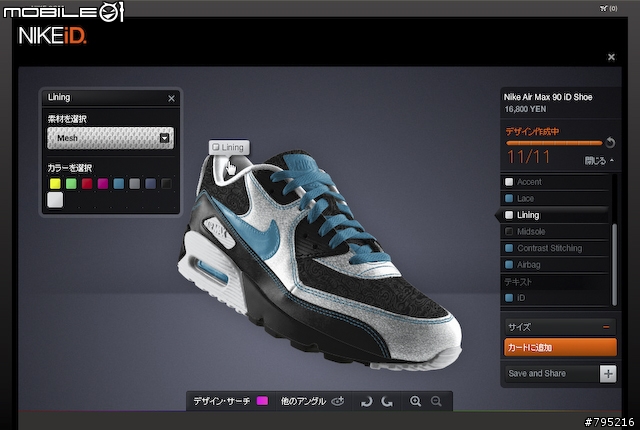
Task: Open デザイン・サーチ design search
Action: point(222,401)
